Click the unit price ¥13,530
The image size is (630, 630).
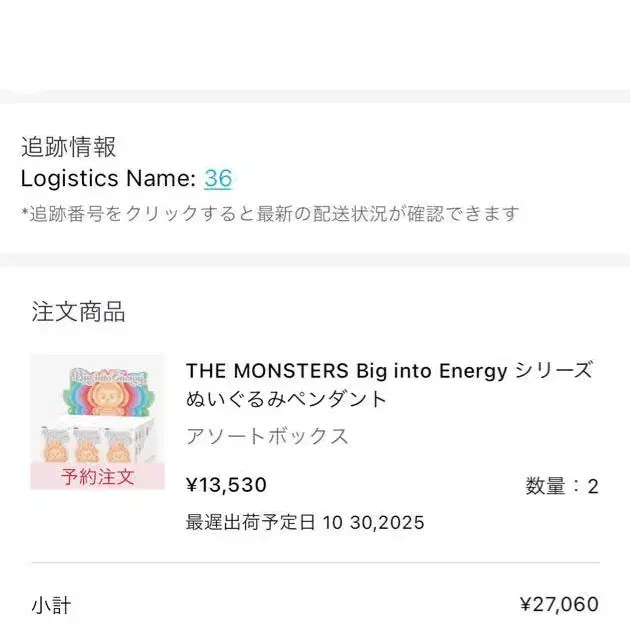click(x=227, y=486)
